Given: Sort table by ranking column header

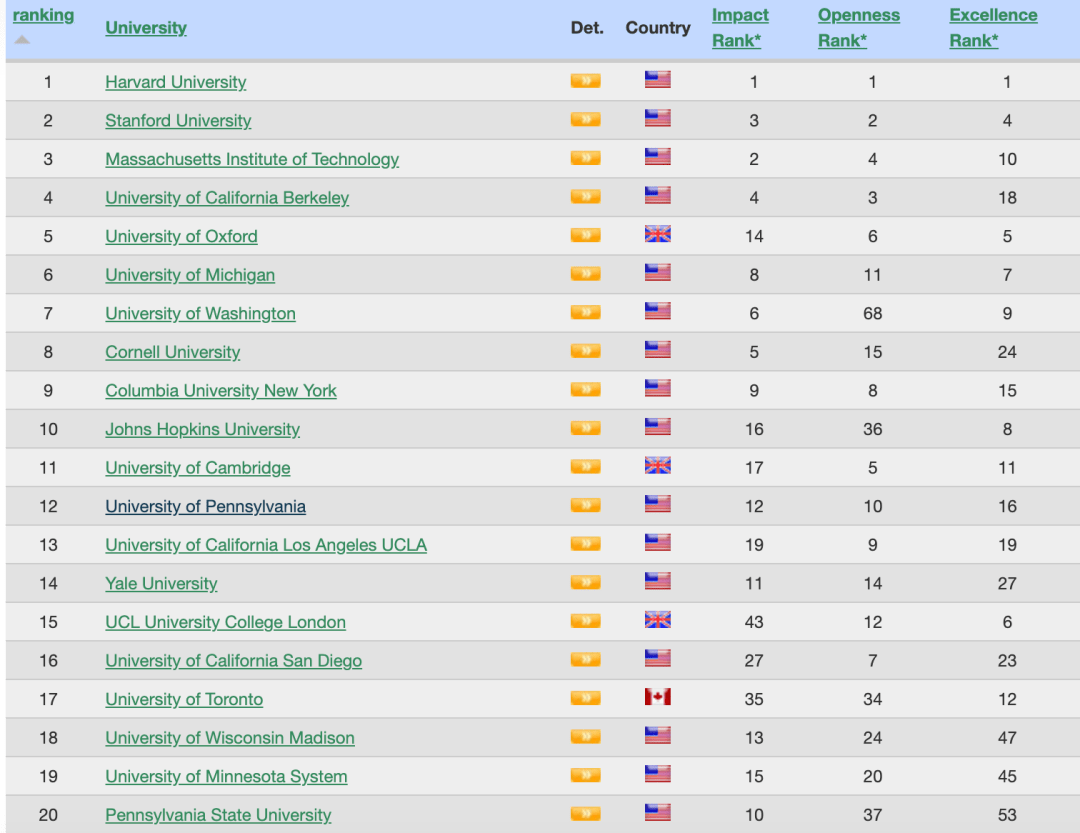Looking at the screenshot, I should coord(43,15).
